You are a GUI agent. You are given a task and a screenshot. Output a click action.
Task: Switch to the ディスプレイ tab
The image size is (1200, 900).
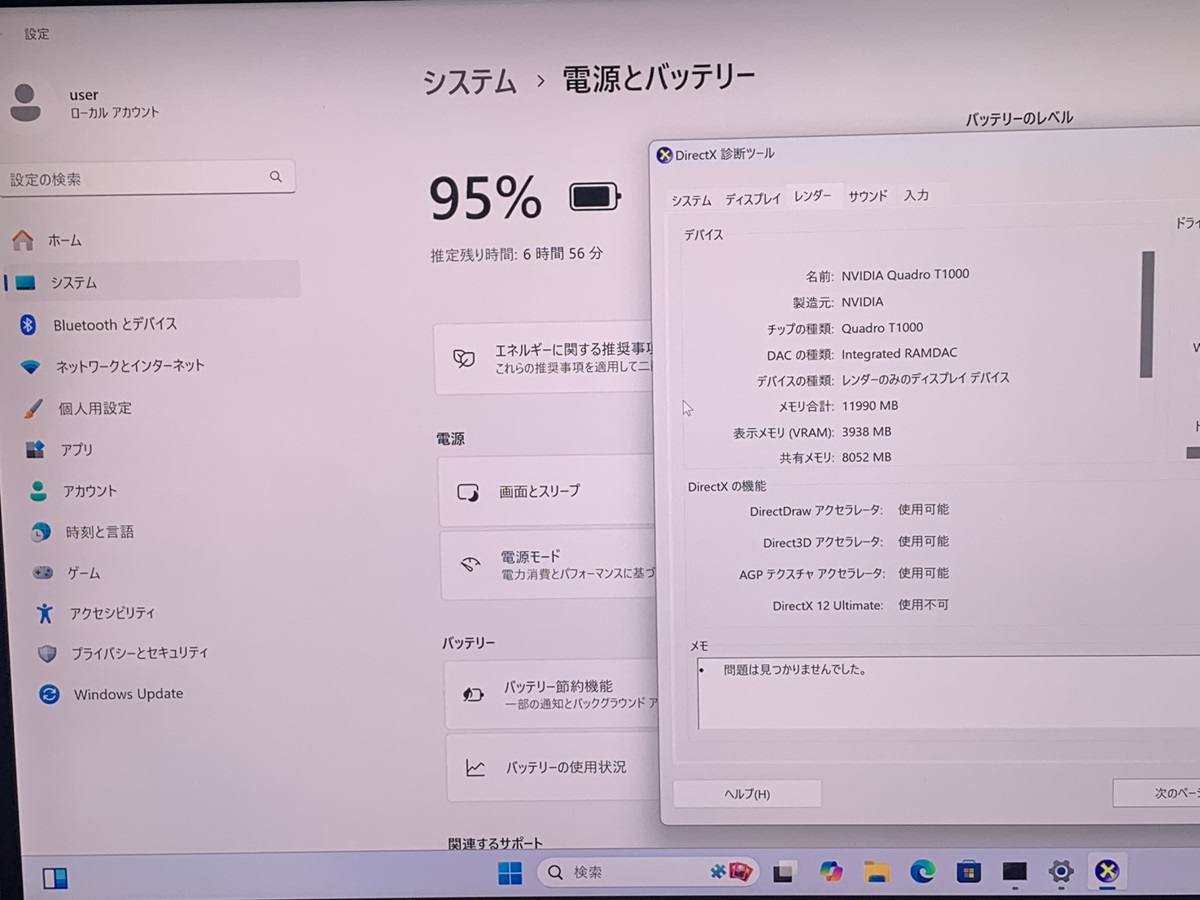pos(752,199)
